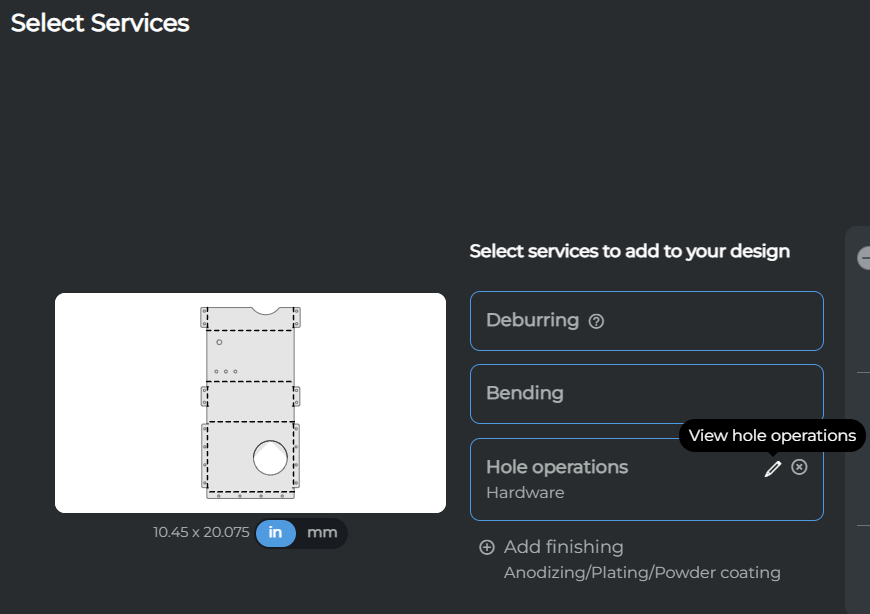Open Add finishing options
Screen dimensions: 870x614
[x=563, y=547]
